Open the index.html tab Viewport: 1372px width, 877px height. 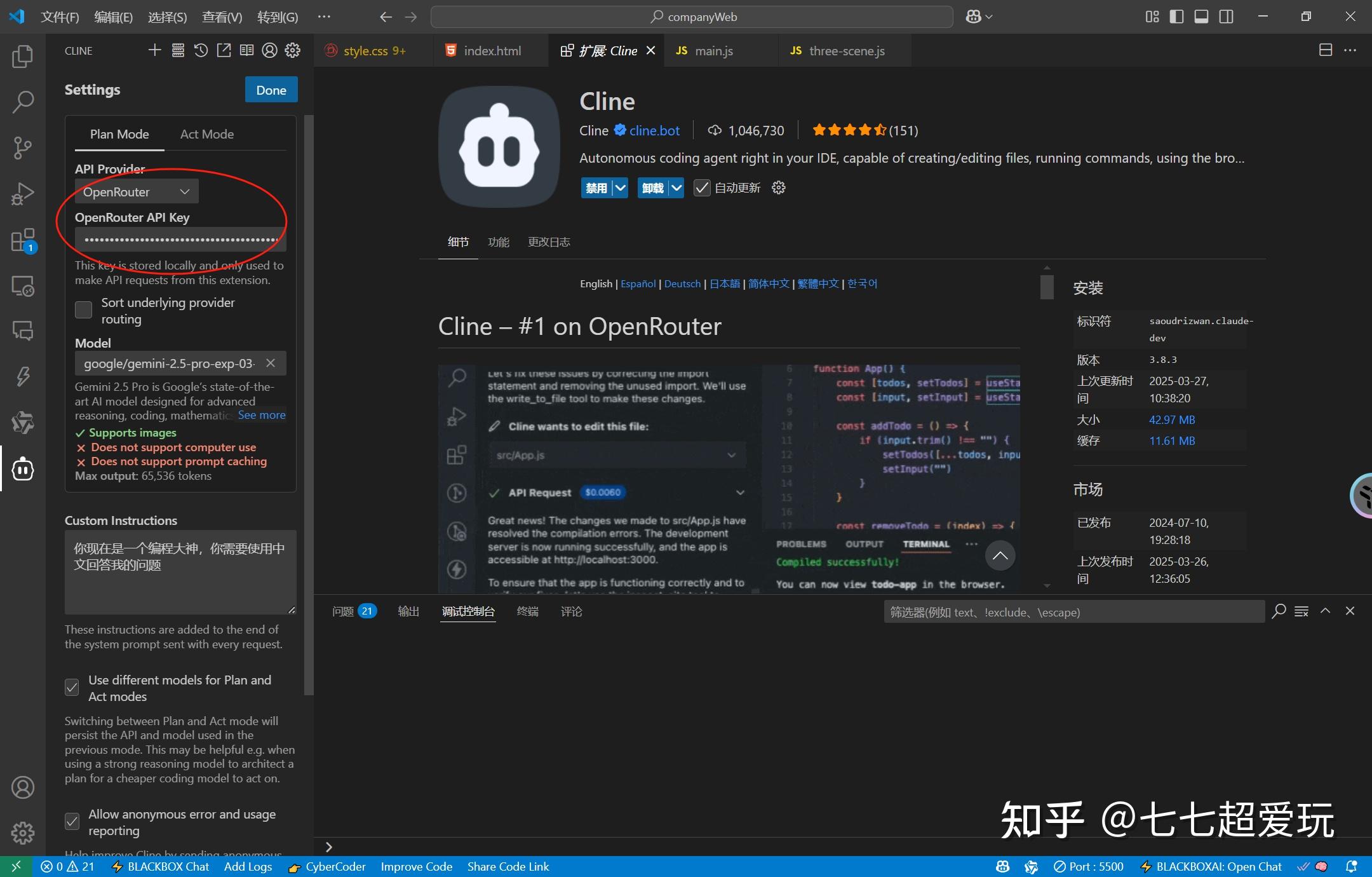point(491,50)
